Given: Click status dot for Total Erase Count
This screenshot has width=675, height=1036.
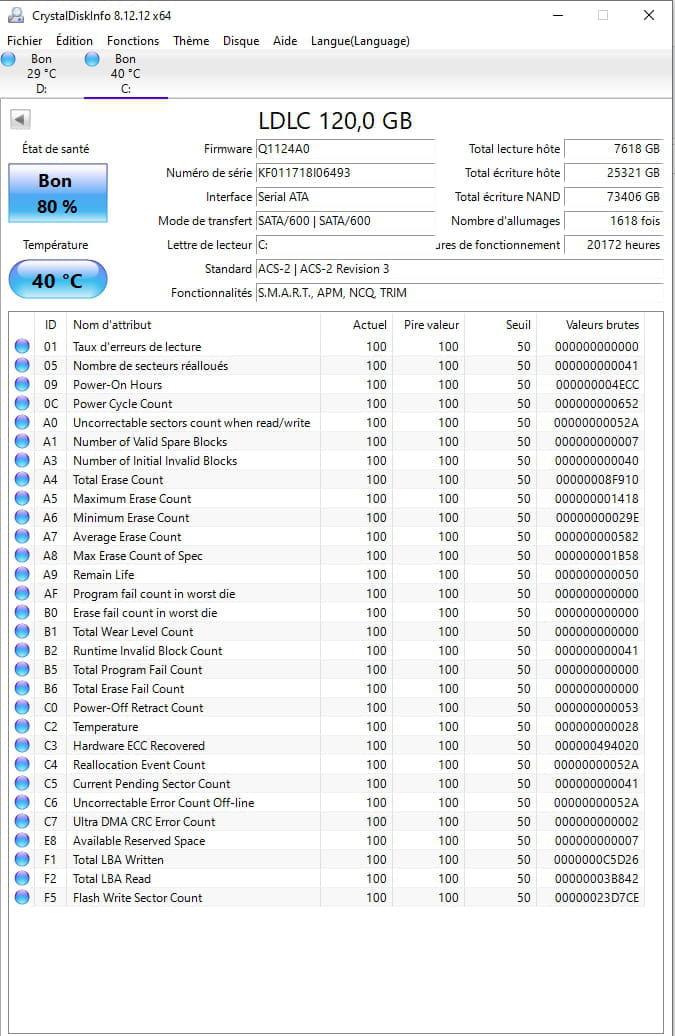Looking at the screenshot, I should tap(22, 480).
